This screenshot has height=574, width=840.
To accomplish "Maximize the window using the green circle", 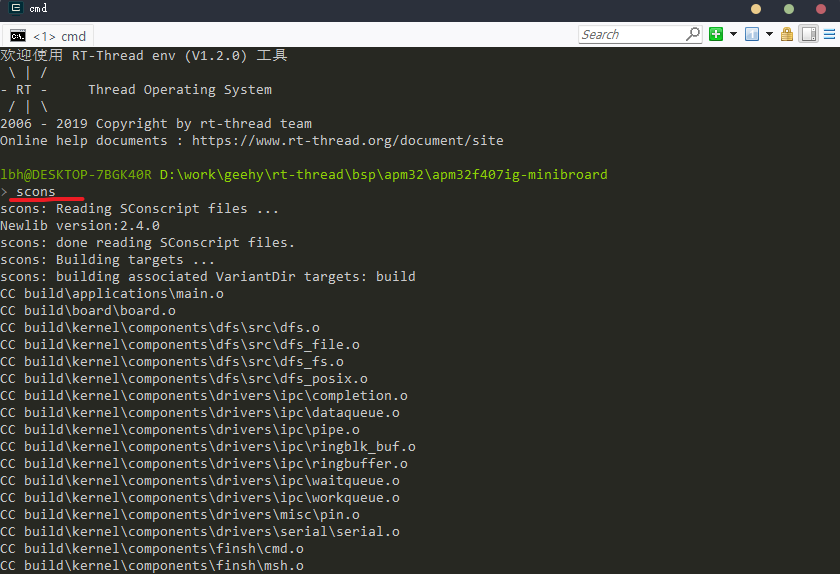I will (789, 9).
